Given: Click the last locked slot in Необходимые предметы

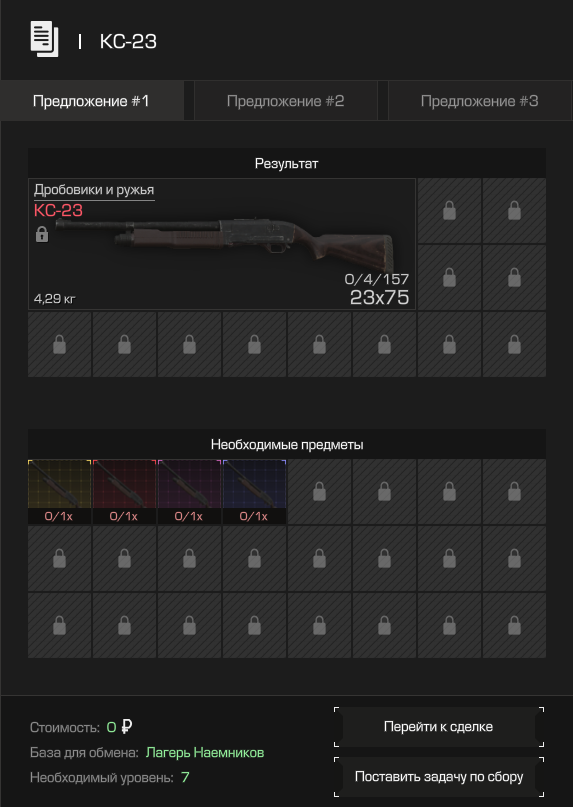Looking at the screenshot, I should click(514, 625).
